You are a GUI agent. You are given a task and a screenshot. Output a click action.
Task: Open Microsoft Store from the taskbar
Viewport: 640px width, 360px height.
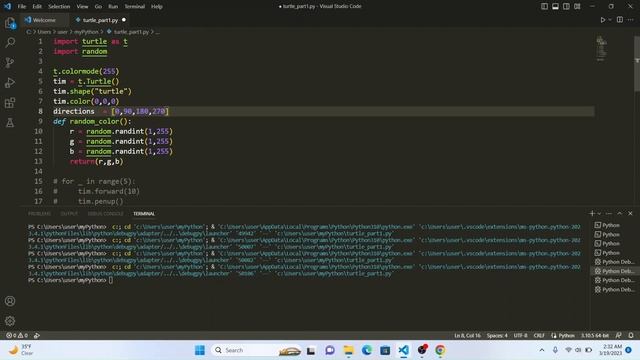tap(385, 350)
